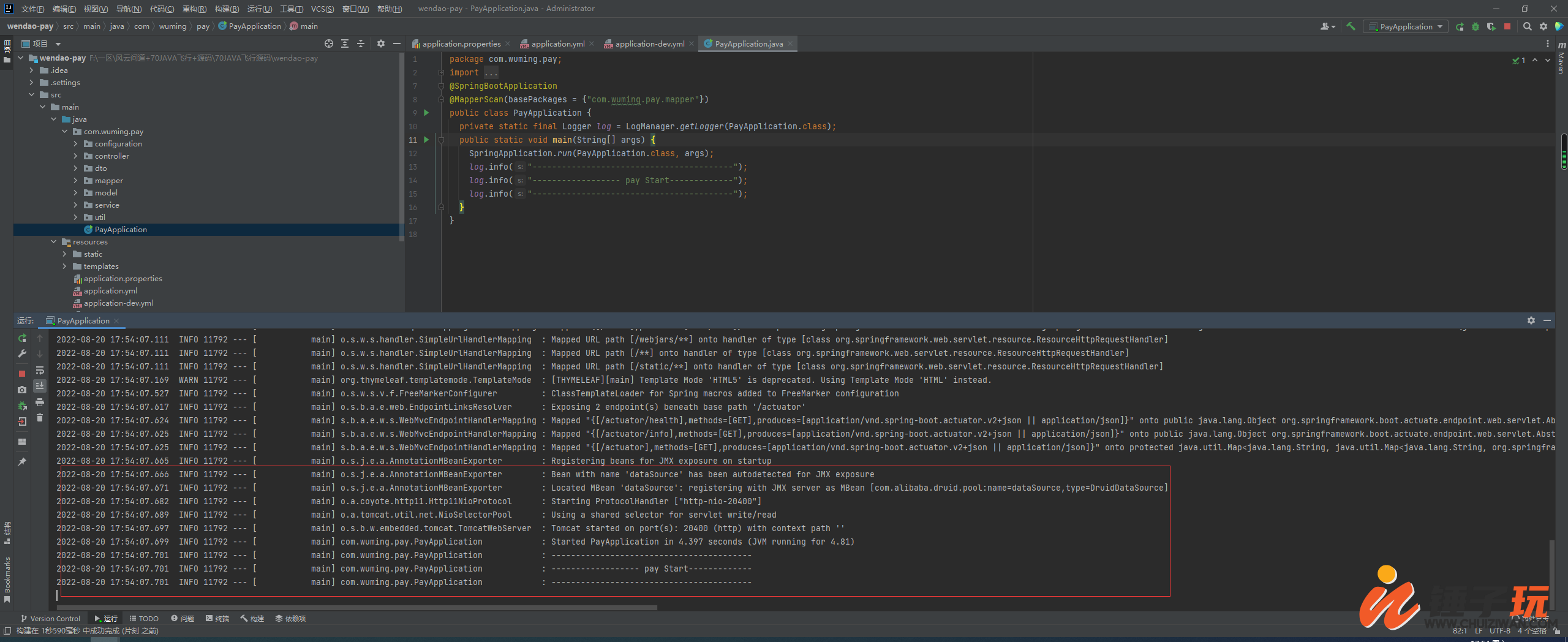
Task: Close the PayApplication.java editor tab
Action: (790, 43)
